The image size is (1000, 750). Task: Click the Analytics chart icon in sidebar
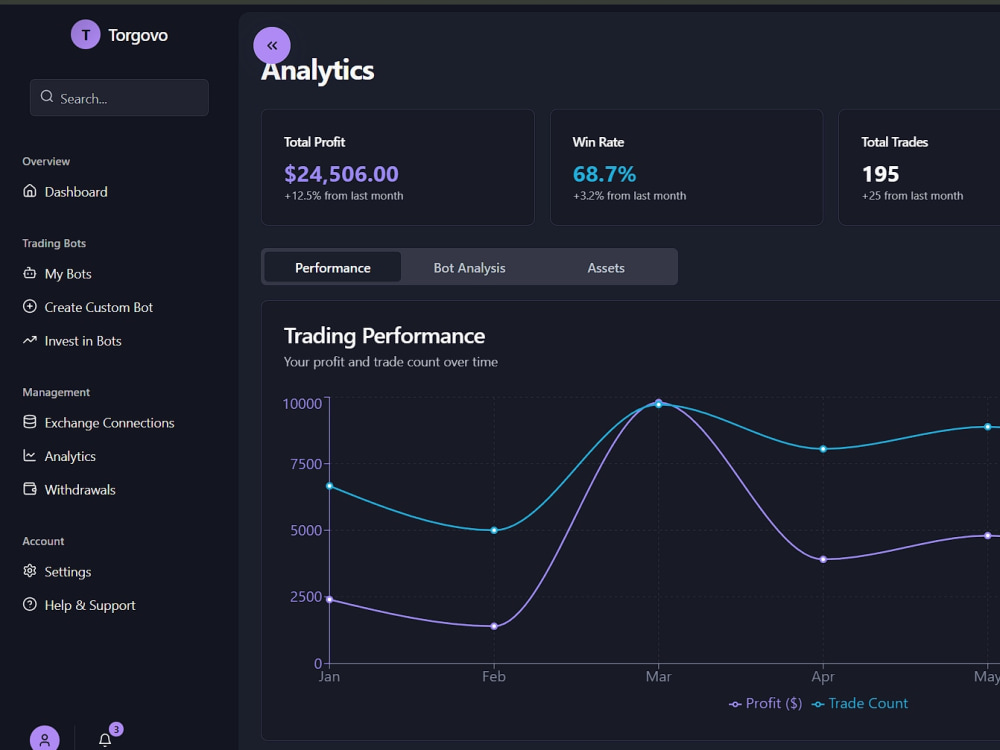[x=29, y=455]
